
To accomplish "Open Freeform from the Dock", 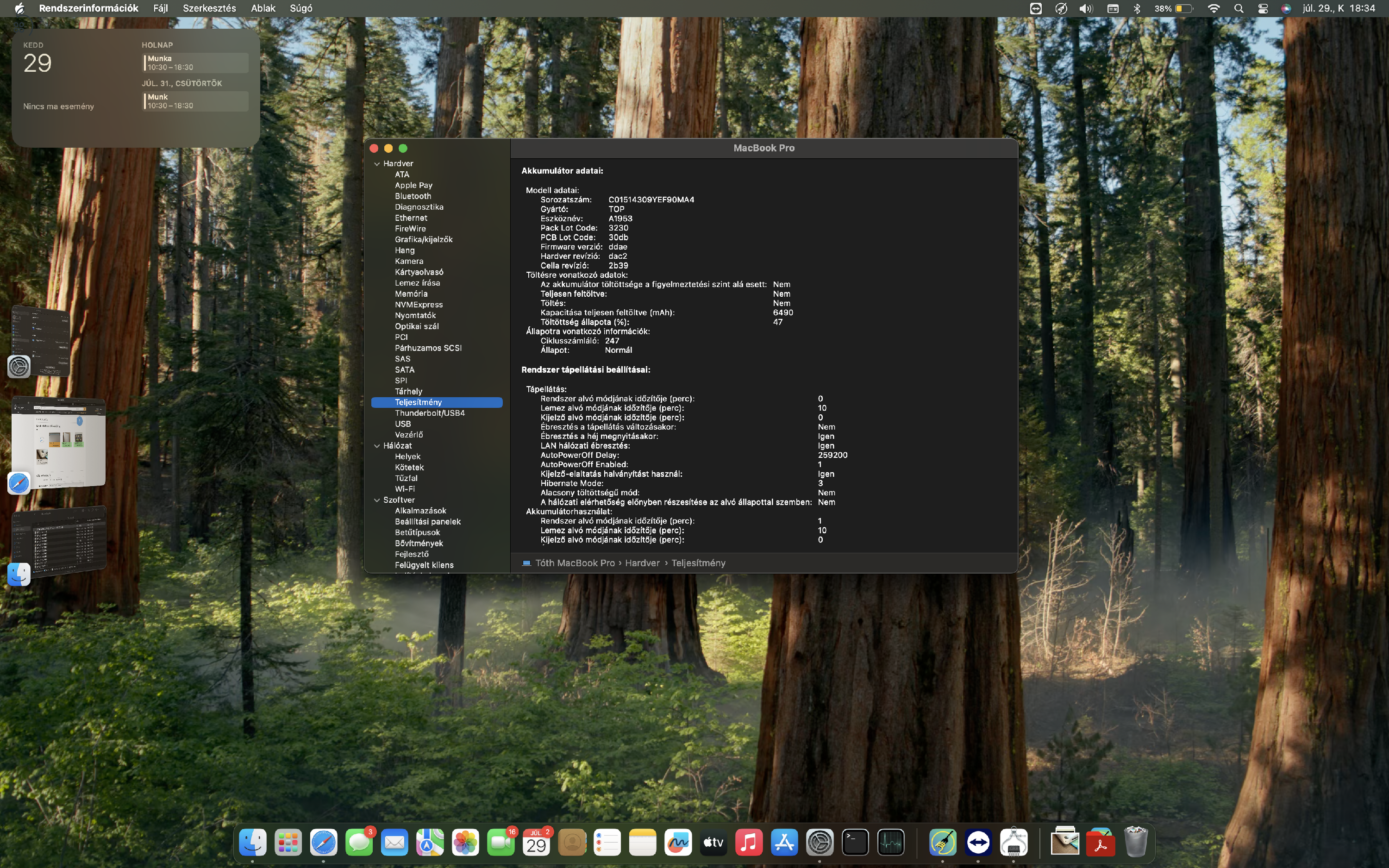I will point(678,842).
